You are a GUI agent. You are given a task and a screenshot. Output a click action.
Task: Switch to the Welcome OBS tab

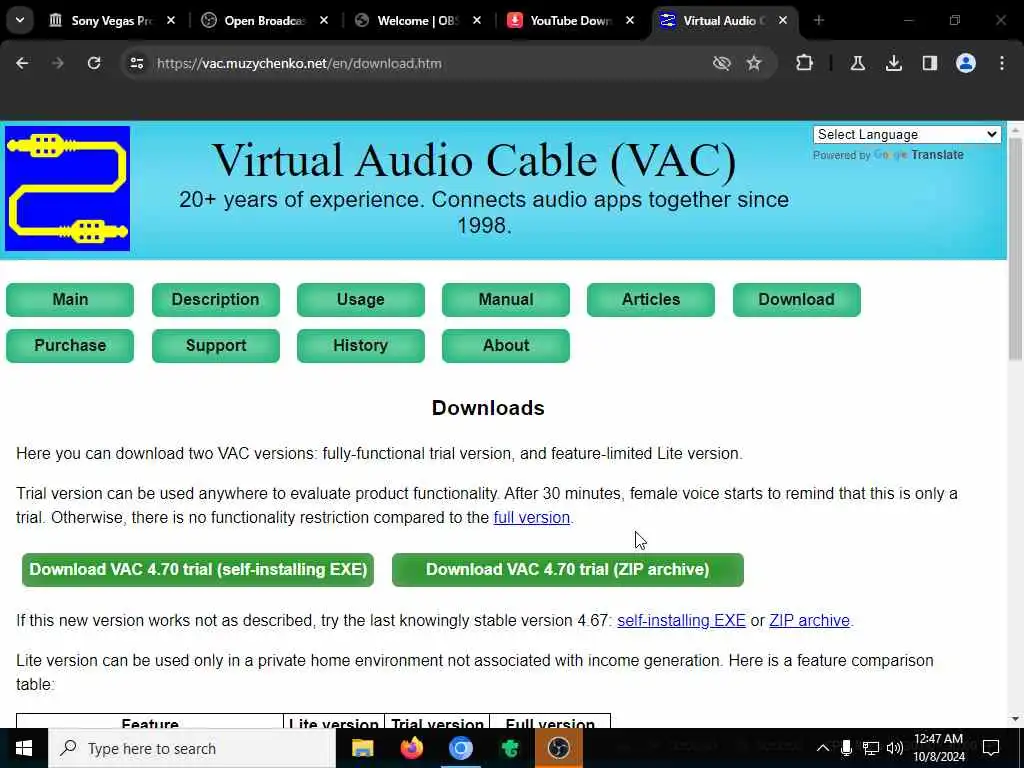coord(417,21)
